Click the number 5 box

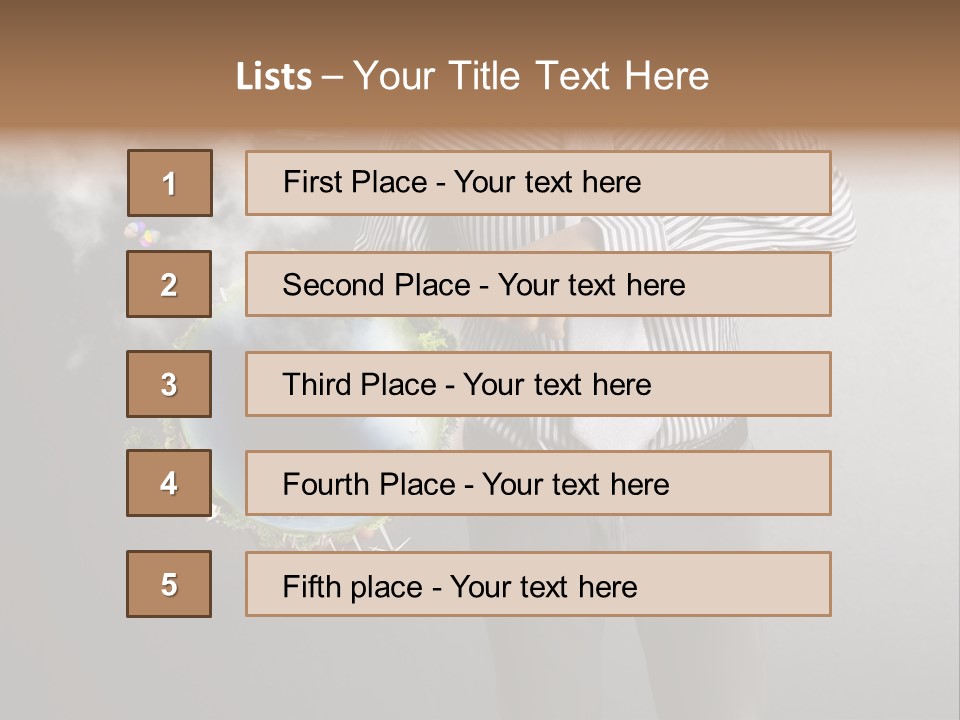[x=169, y=584]
